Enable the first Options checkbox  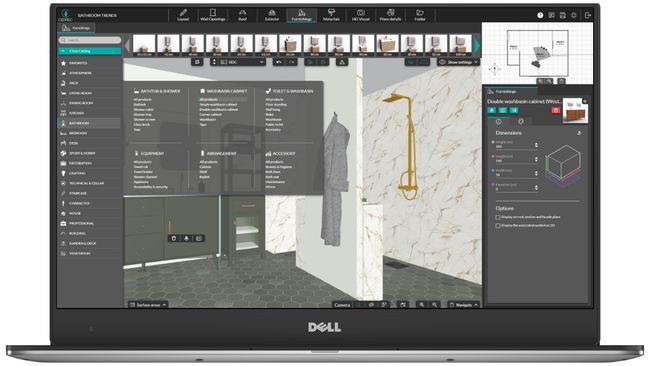[x=498, y=217]
